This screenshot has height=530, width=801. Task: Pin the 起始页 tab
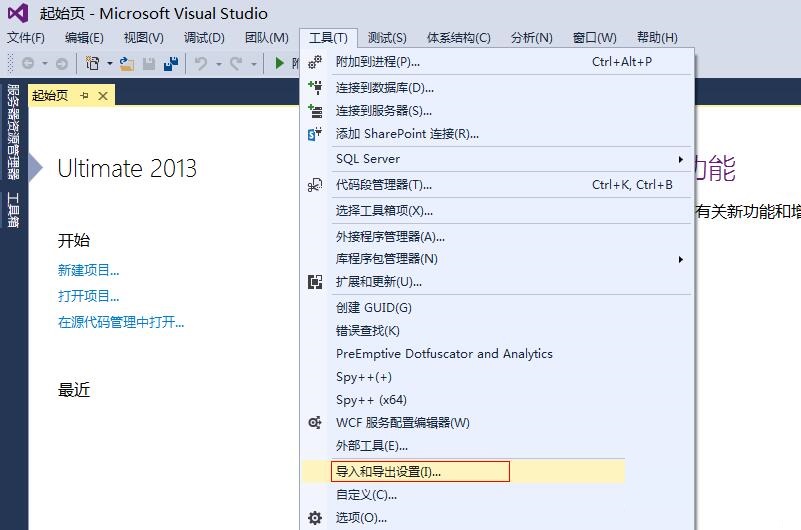point(85,95)
